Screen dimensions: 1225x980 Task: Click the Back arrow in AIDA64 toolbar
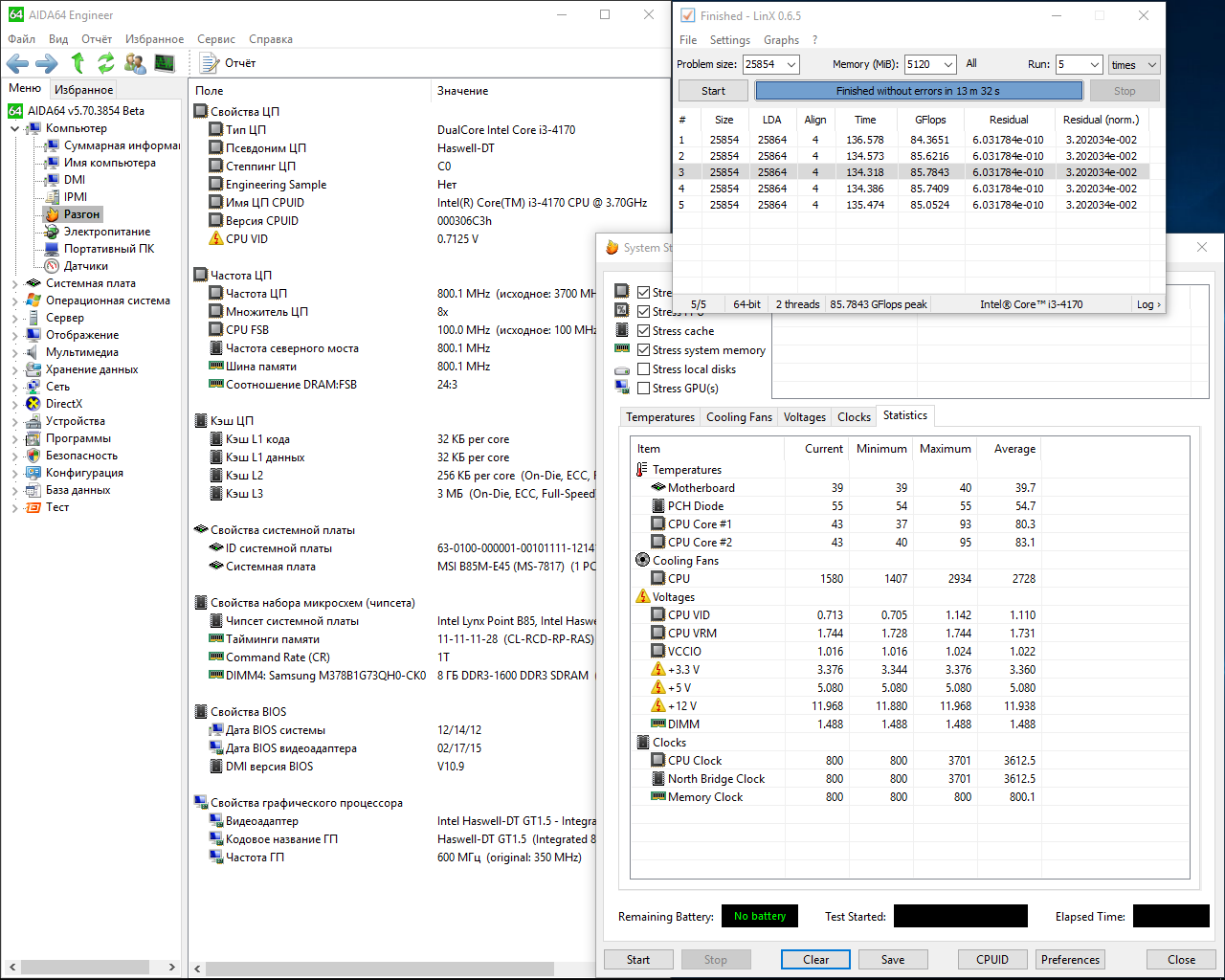click(17, 64)
